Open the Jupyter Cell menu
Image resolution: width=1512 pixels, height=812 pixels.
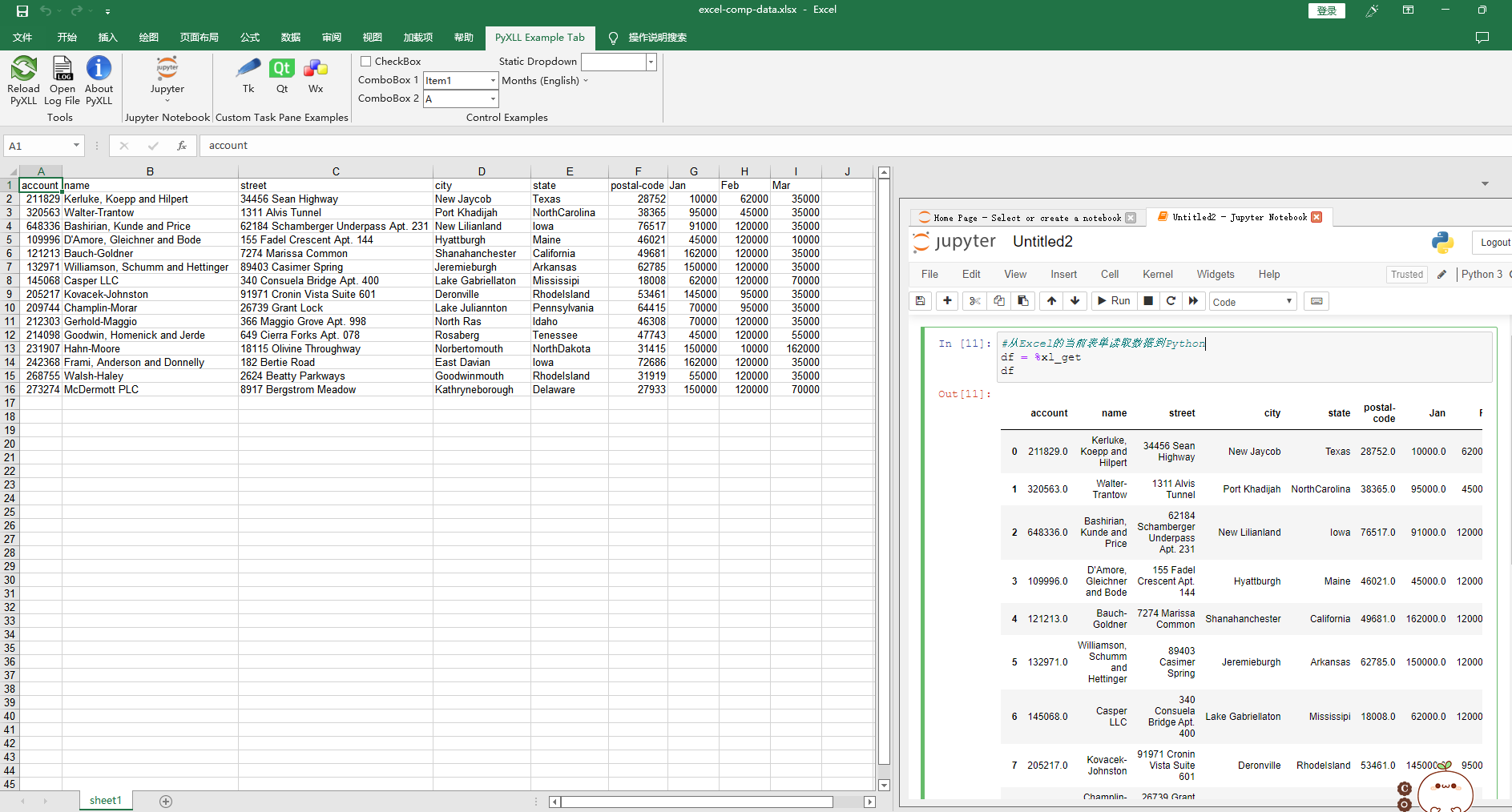[x=1110, y=275]
